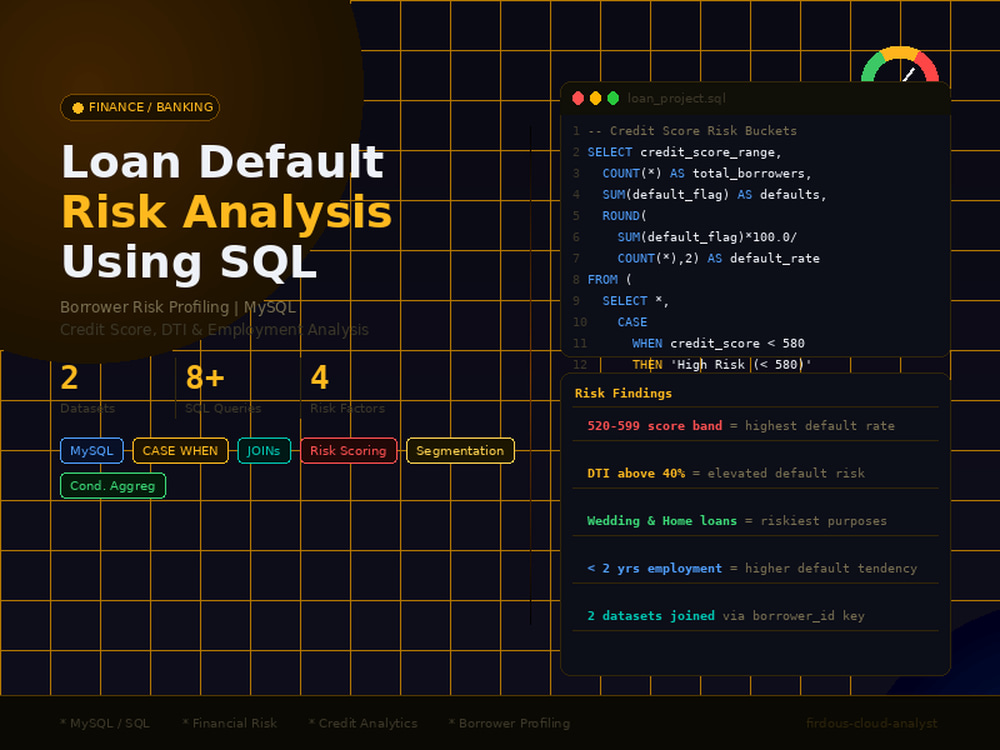
Task: Click 'Credit Score, DTI & Employment Analysis' line
Action: pyautogui.click(x=214, y=329)
